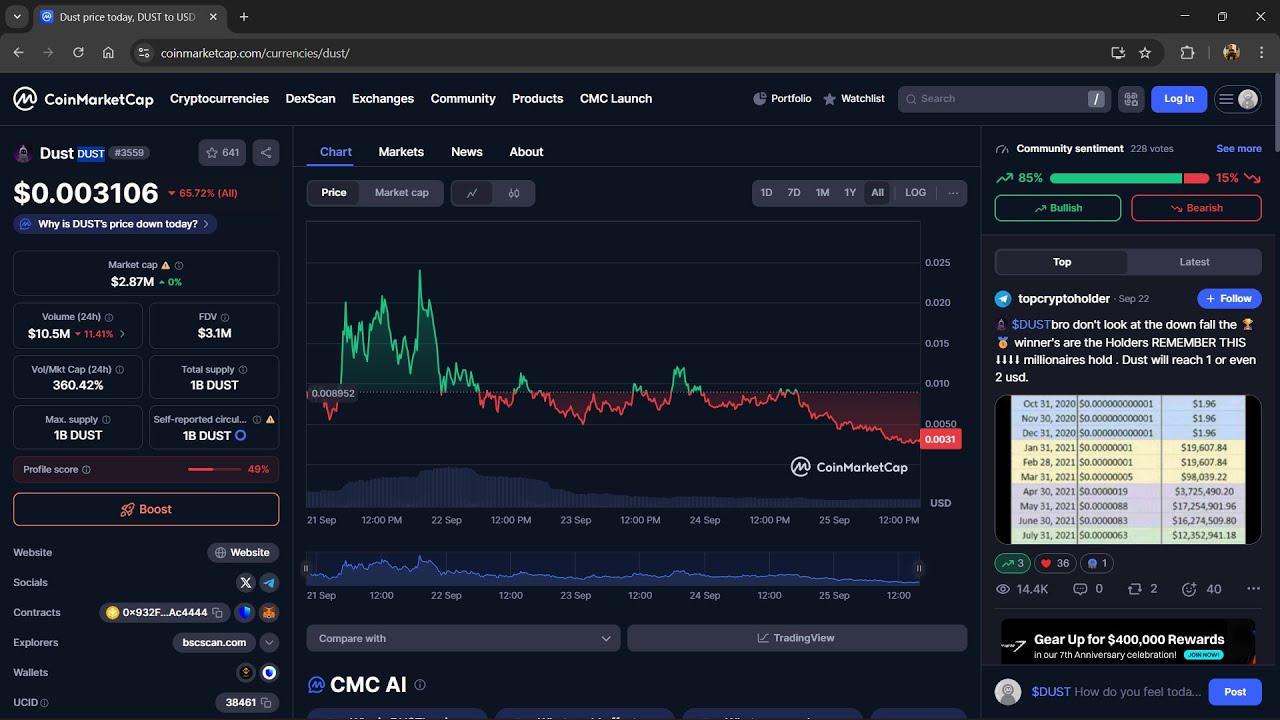The width and height of the screenshot is (1280, 720).
Task: Switch community feed to Latest
Action: [1194, 262]
